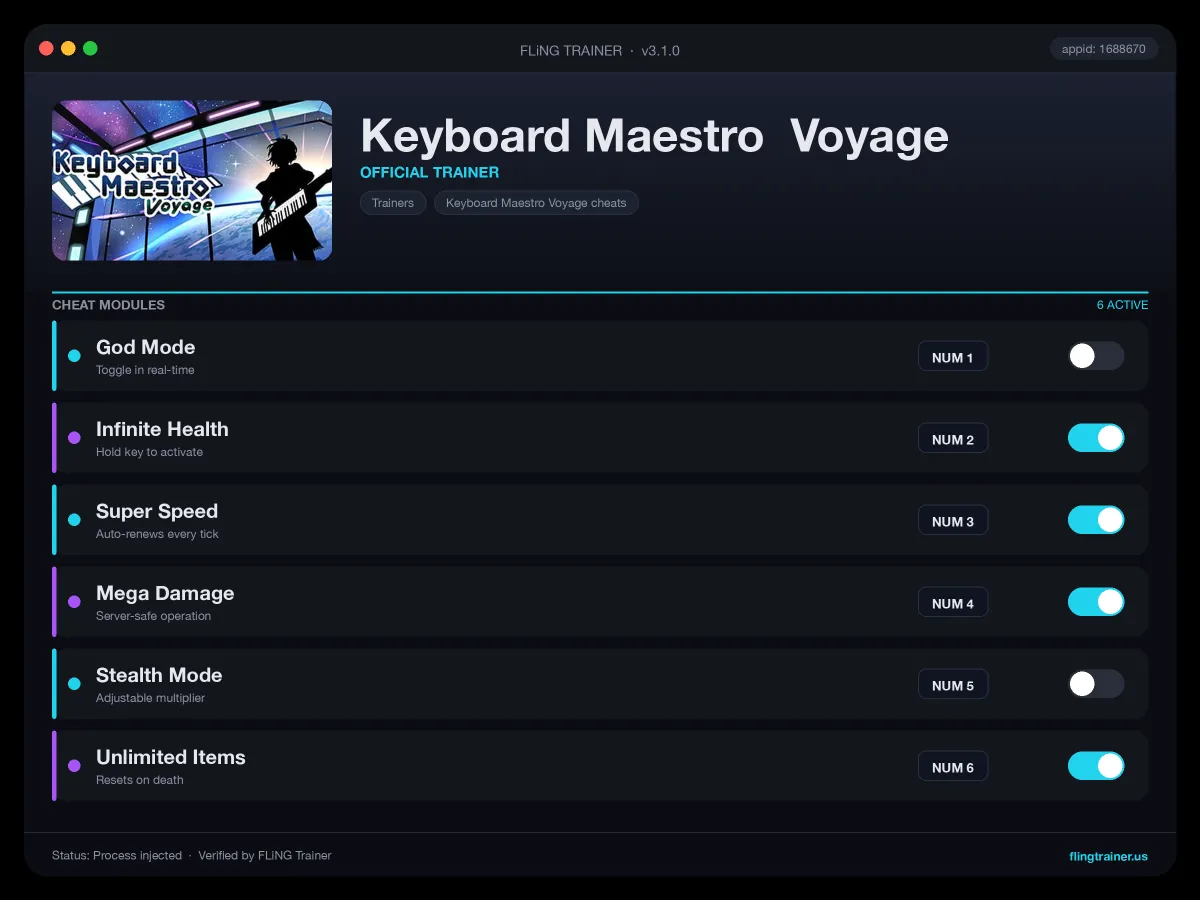Click the cyan dot beside God Mode
This screenshot has width=1200, height=900.
click(74, 356)
